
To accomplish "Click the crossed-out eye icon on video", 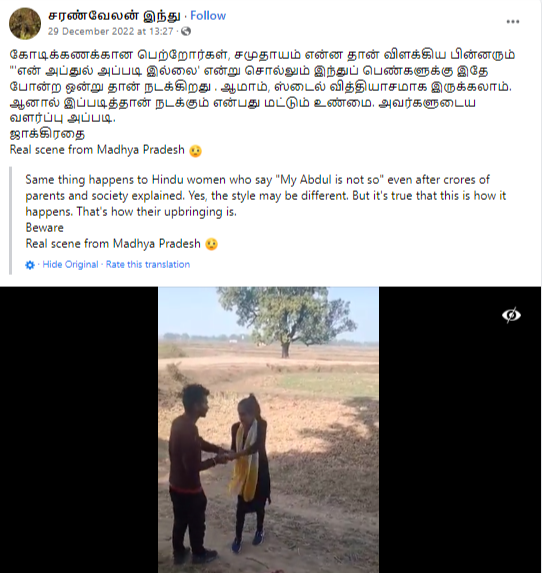I will 511,315.
